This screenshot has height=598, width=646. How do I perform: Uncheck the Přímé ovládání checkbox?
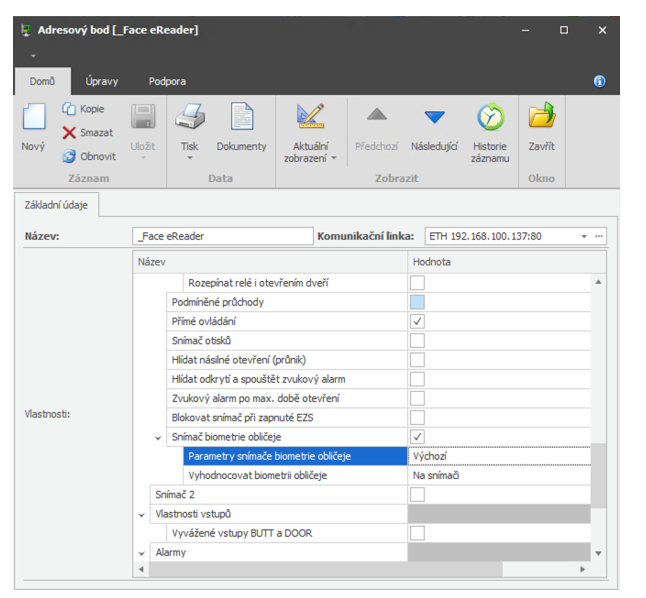(417, 321)
